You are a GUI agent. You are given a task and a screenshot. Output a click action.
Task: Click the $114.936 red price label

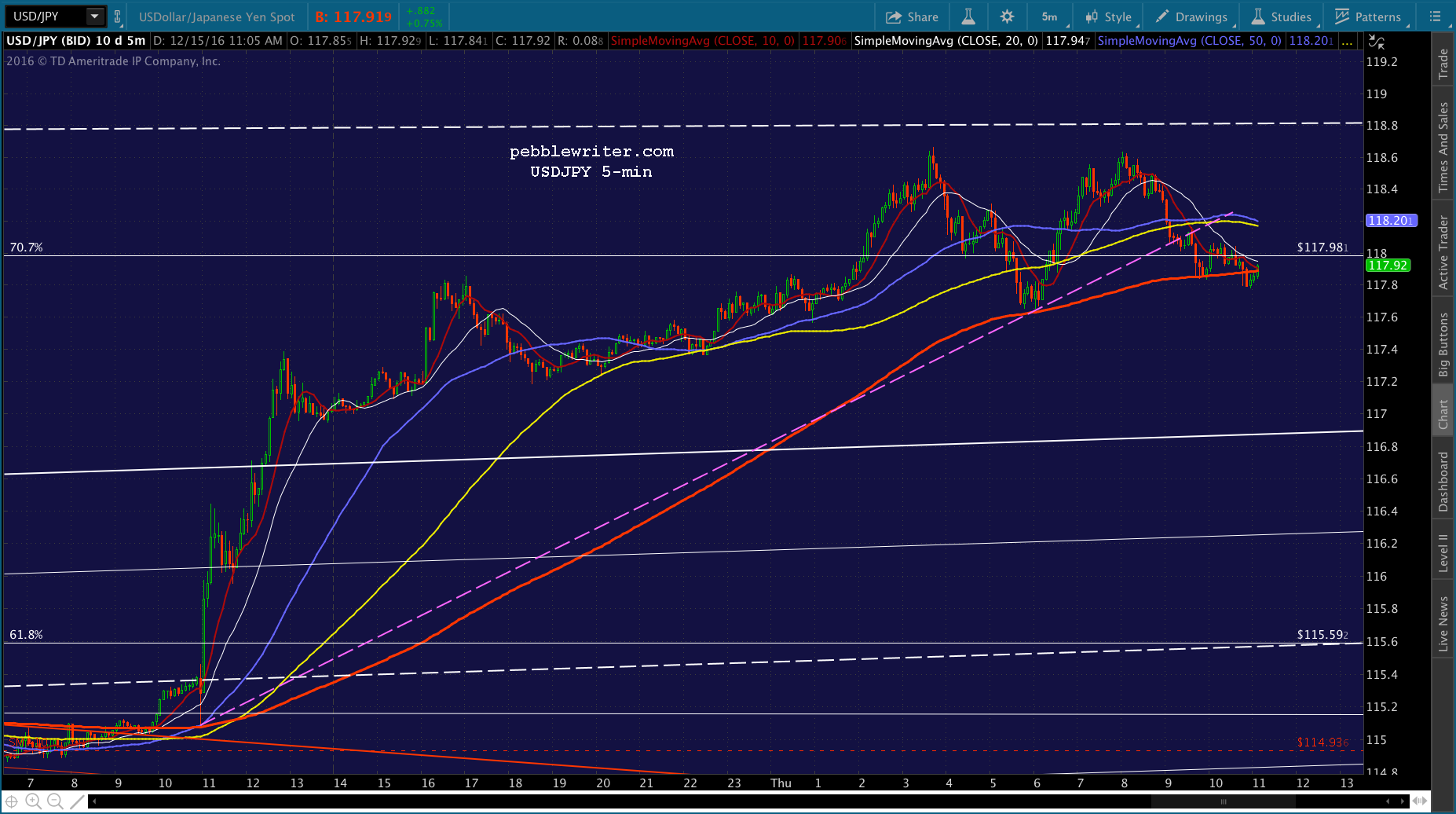[x=1322, y=742]
